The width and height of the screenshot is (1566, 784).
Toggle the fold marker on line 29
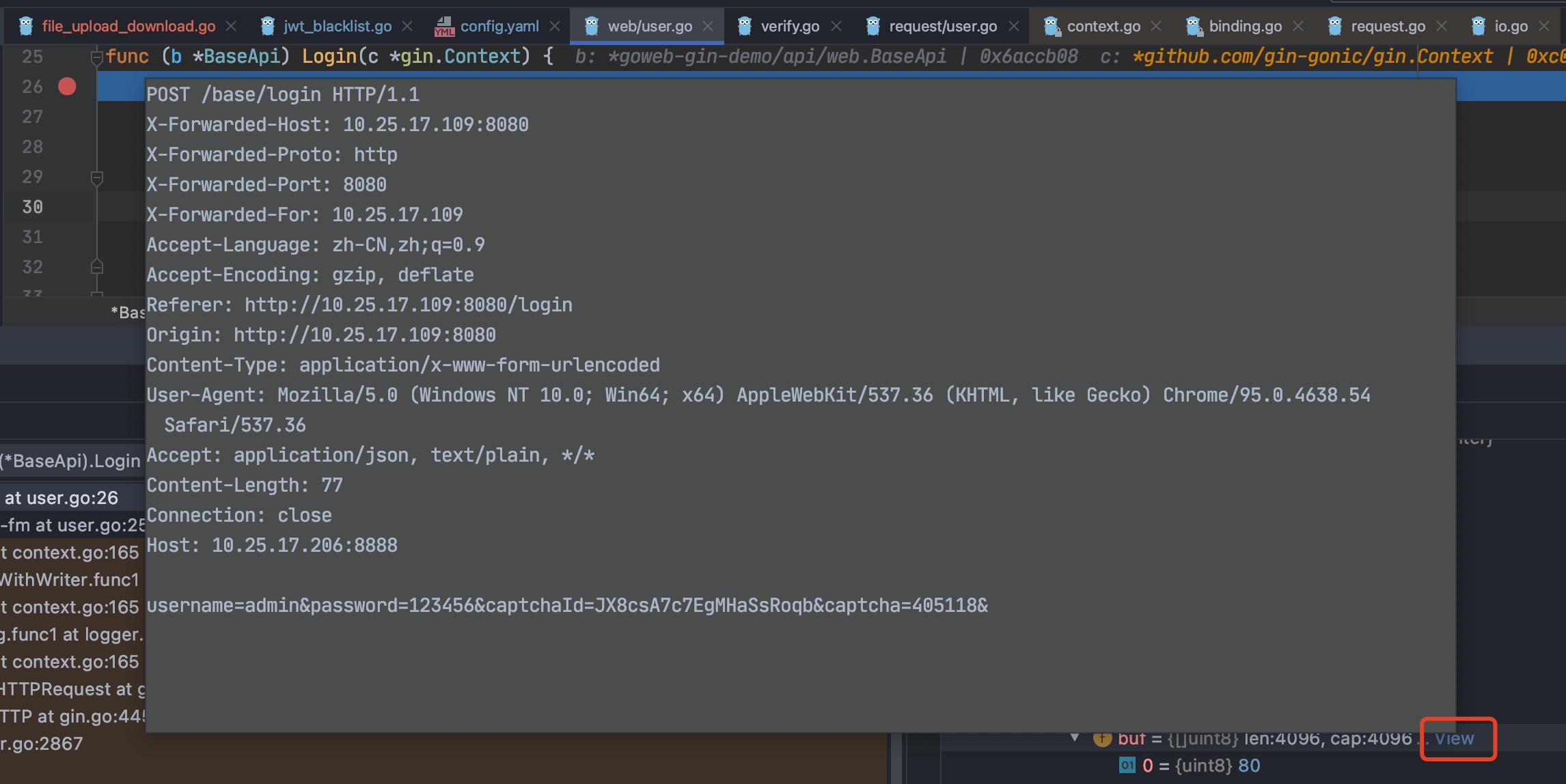tap(97, 178)
